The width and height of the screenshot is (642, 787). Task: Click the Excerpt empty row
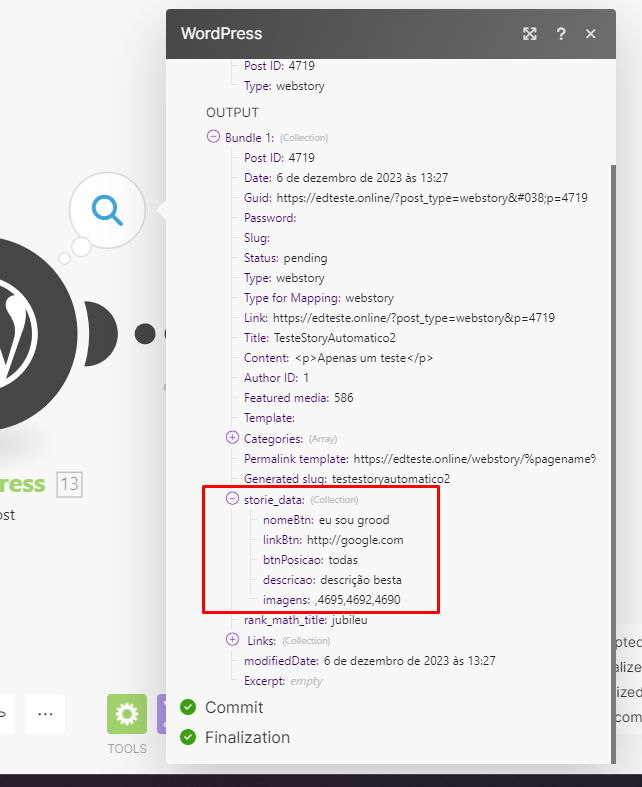tap(283, 681)
